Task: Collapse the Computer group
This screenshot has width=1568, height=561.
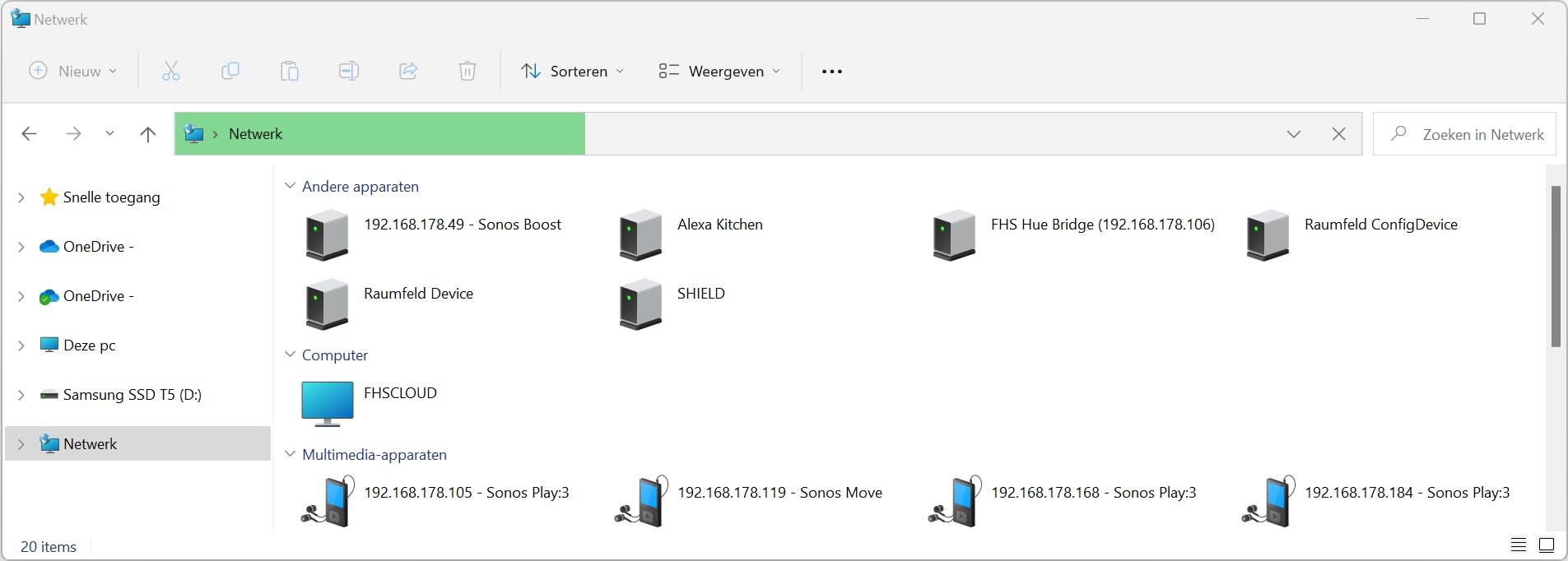Action: (290, 355)
